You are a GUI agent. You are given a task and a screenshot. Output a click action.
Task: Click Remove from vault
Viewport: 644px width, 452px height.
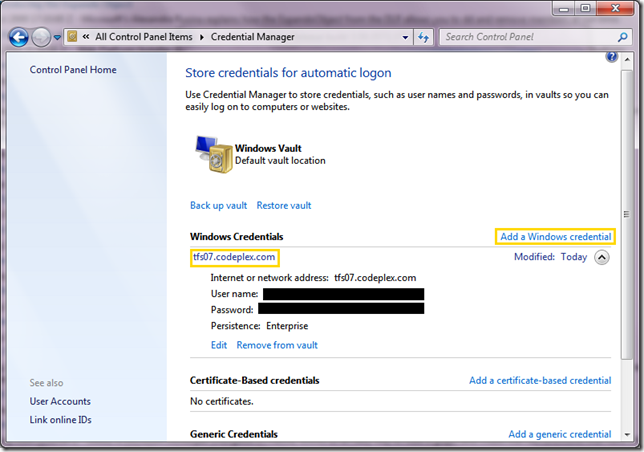coord(277,345)
